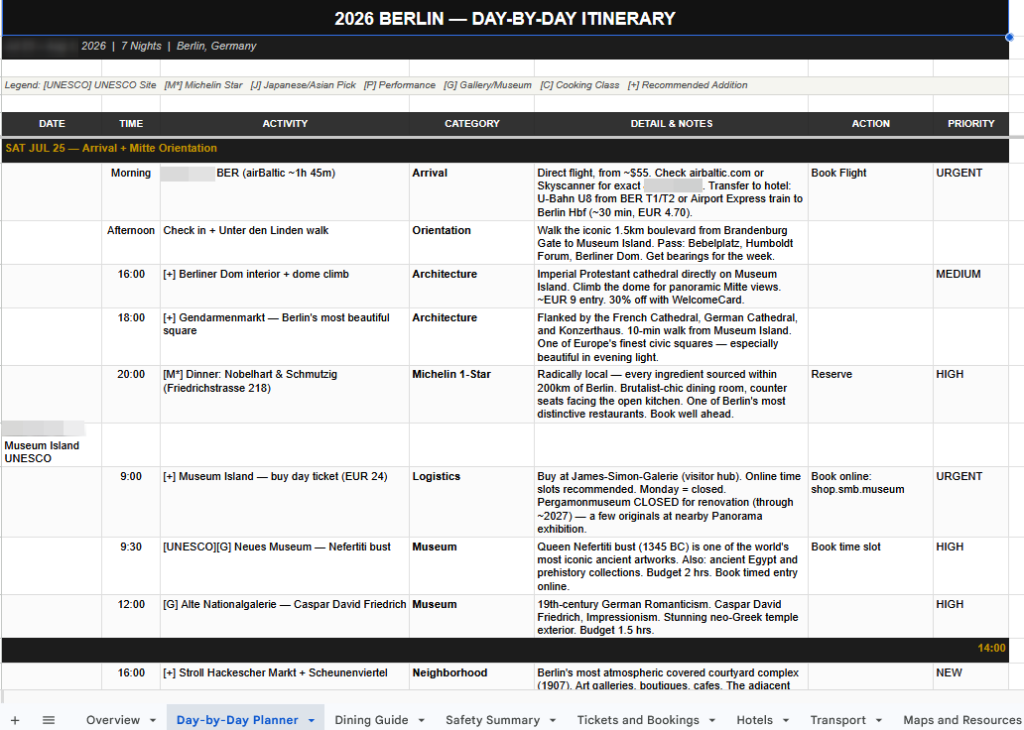Image resolution: width=1024 pixels, height=730 pixels.
Task: Select the 'Book Flight' action cell
Action: pyautogui.click(x=871, y=192)
